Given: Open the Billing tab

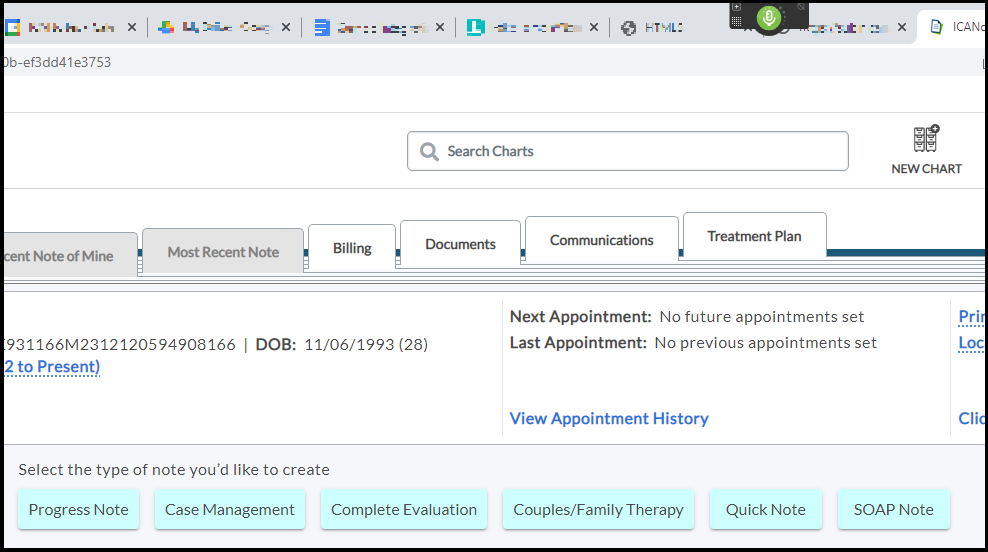Looking at the screenshot, I should [x=352, y=248].
